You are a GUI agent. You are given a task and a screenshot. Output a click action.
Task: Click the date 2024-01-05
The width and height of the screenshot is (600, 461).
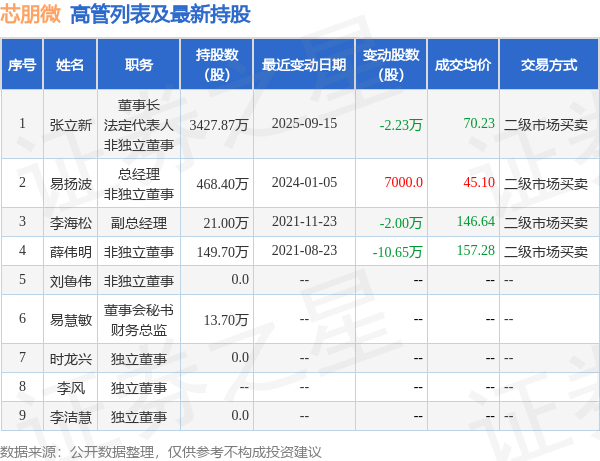click(304, 182)
